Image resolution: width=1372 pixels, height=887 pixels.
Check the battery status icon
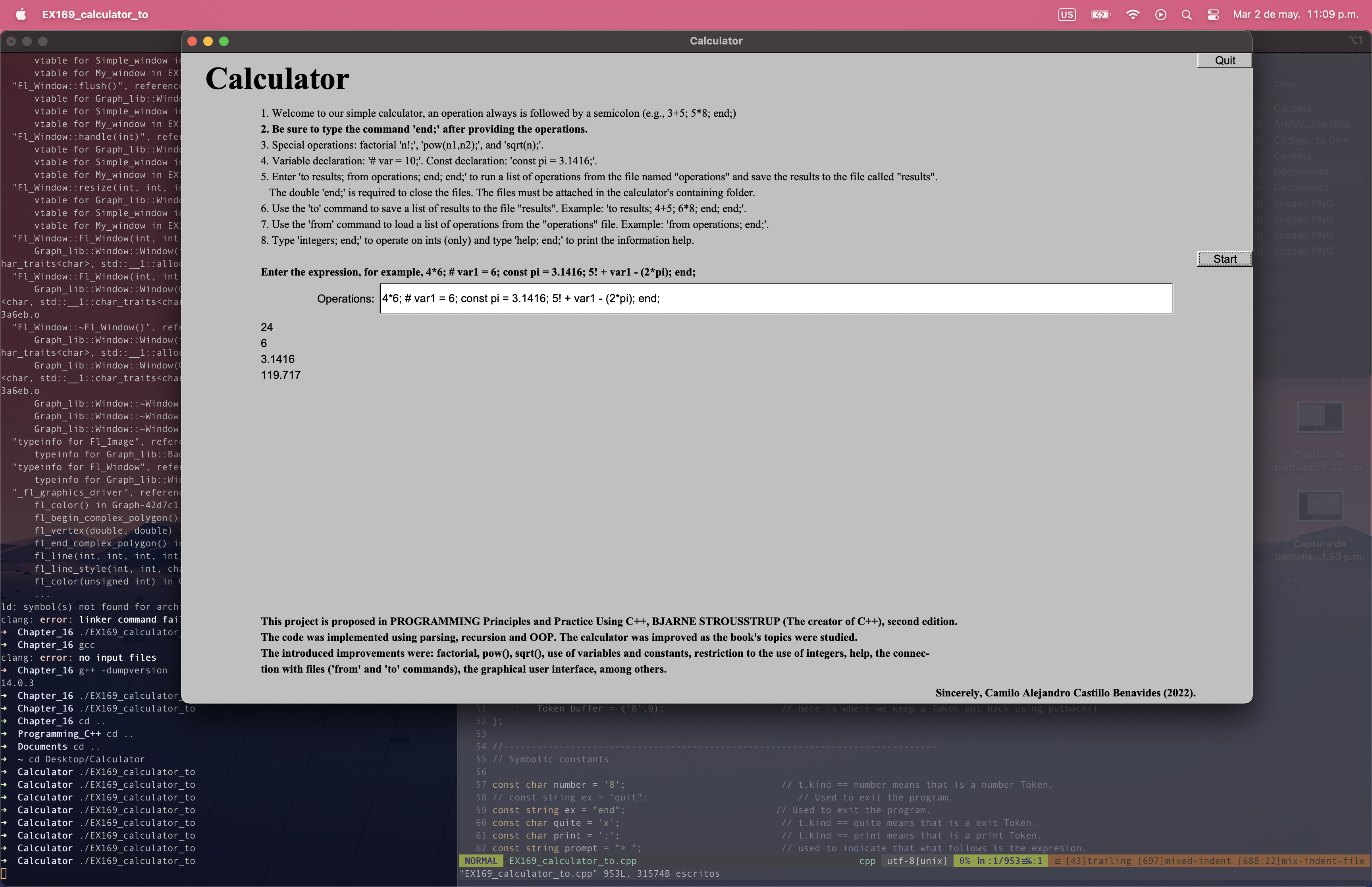click(1101, 14)
